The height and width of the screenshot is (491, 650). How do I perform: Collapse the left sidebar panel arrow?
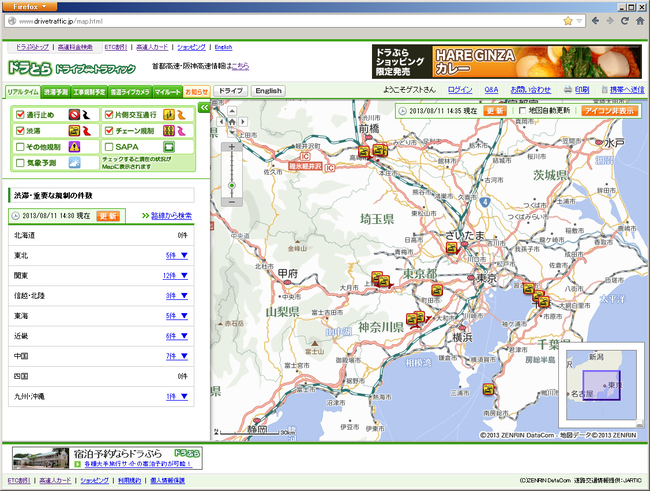tap(204, 108)
